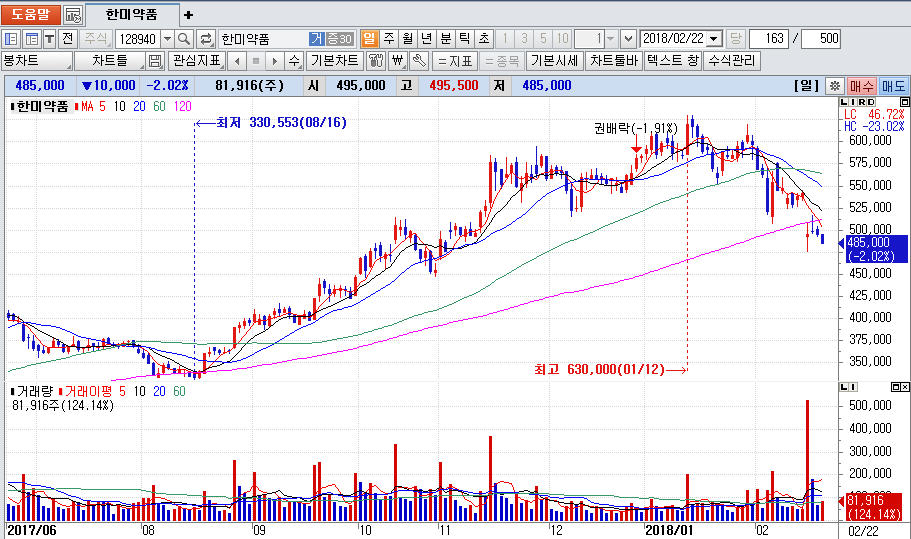Click the snowflake icon beside 매수

point(835,86)
